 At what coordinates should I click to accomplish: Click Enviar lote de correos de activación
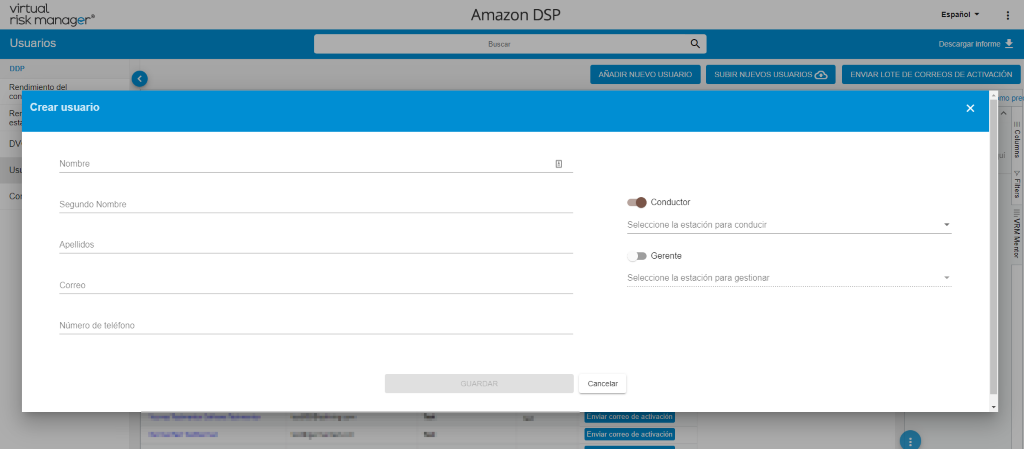[931, 74]
